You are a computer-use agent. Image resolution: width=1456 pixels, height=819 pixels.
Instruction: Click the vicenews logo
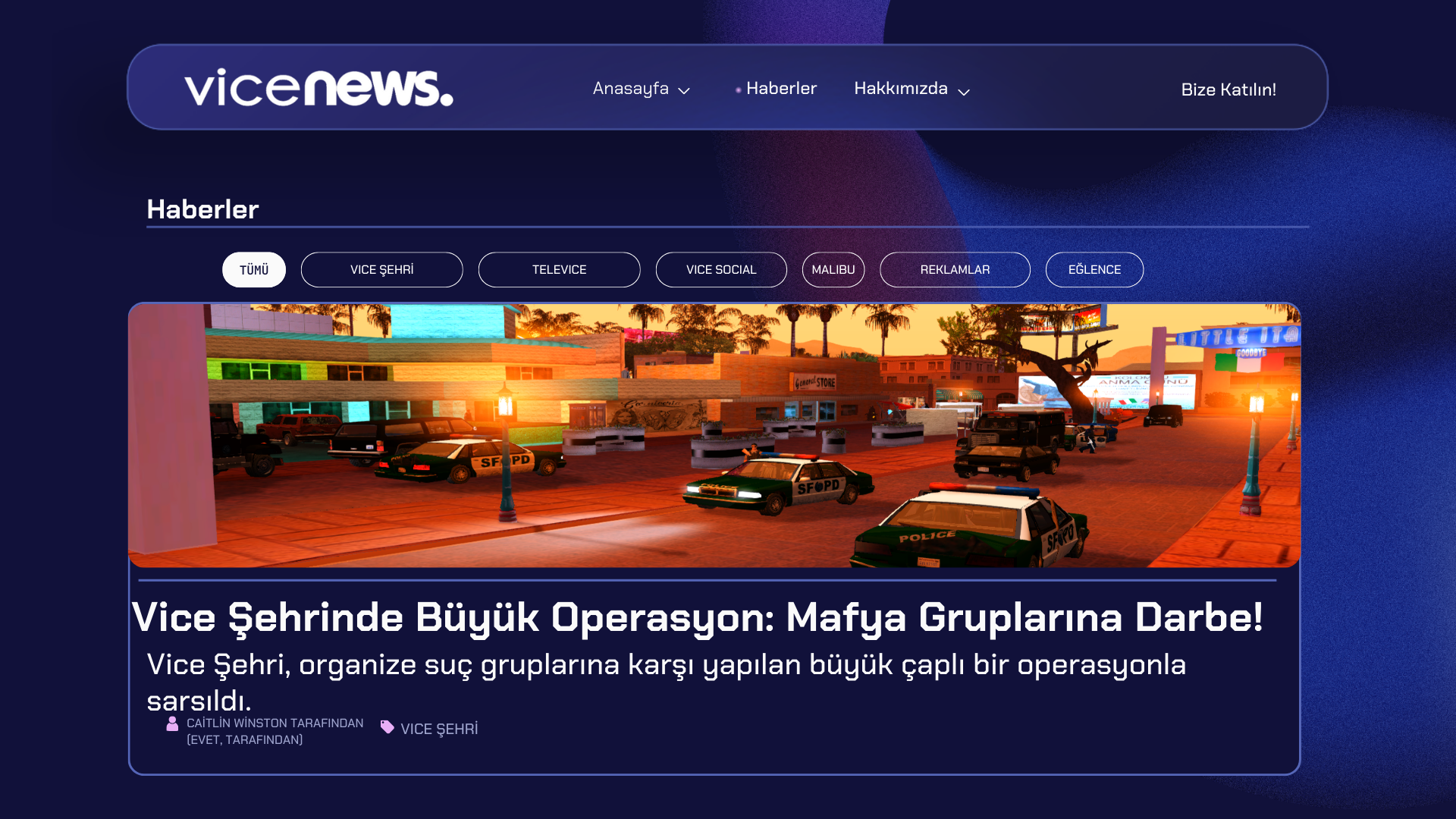click(318, 88)
